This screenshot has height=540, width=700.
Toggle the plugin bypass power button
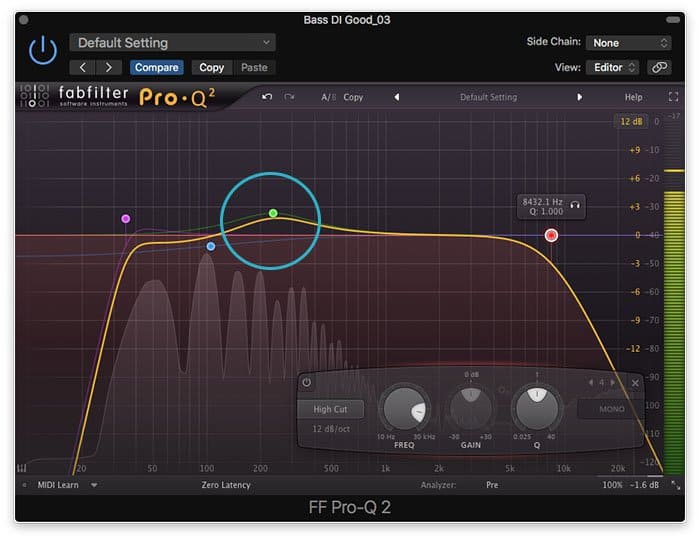tap(43, 50)
